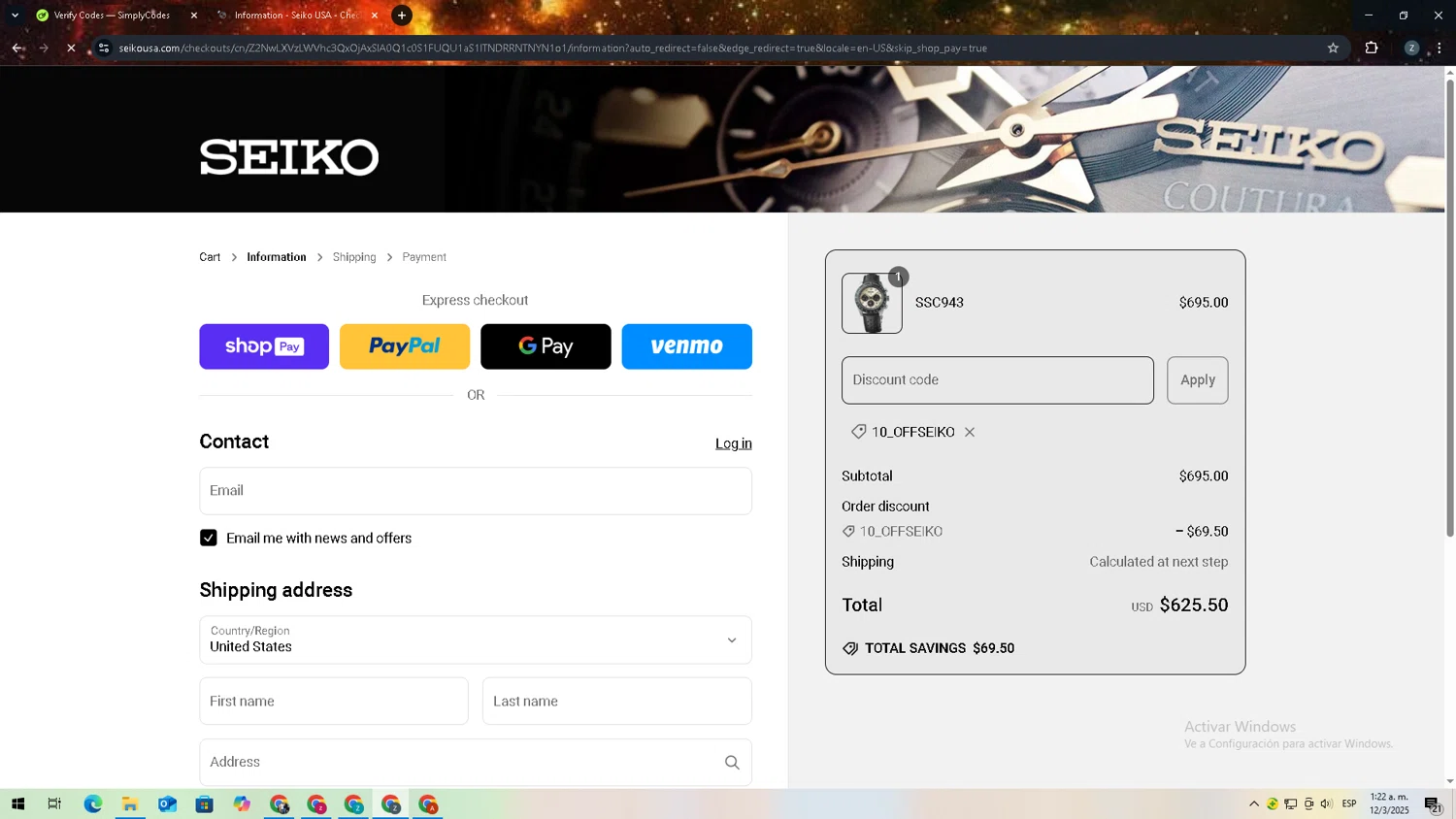This screenshot has width=1456, height=819.
Task: Go back to previous page
Action: pyautogui.click(x=17, y=48)
